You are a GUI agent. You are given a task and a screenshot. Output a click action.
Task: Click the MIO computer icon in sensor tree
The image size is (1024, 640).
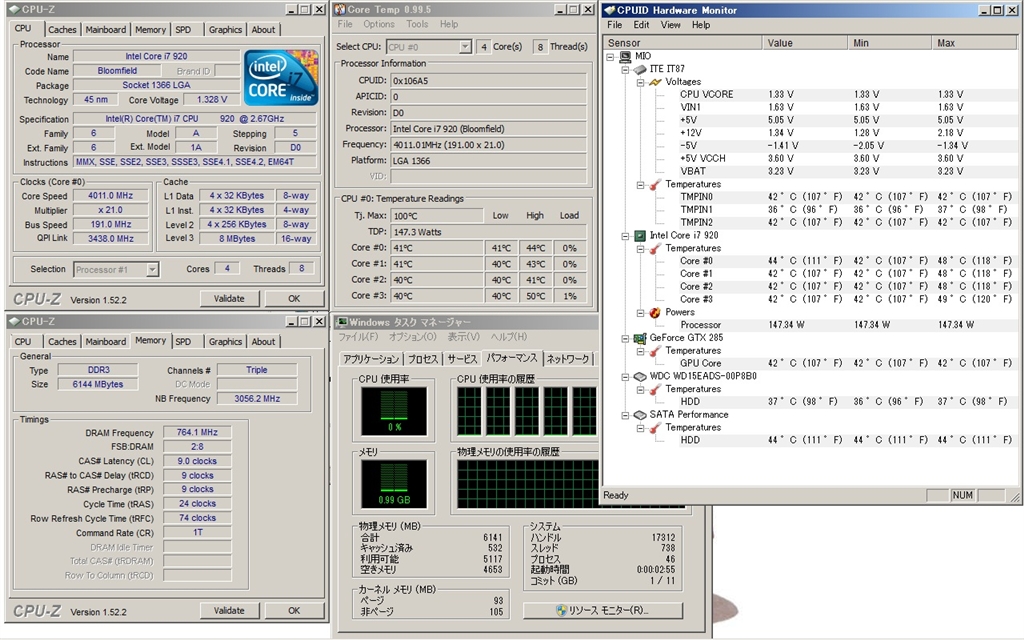[x=626, y=56]
